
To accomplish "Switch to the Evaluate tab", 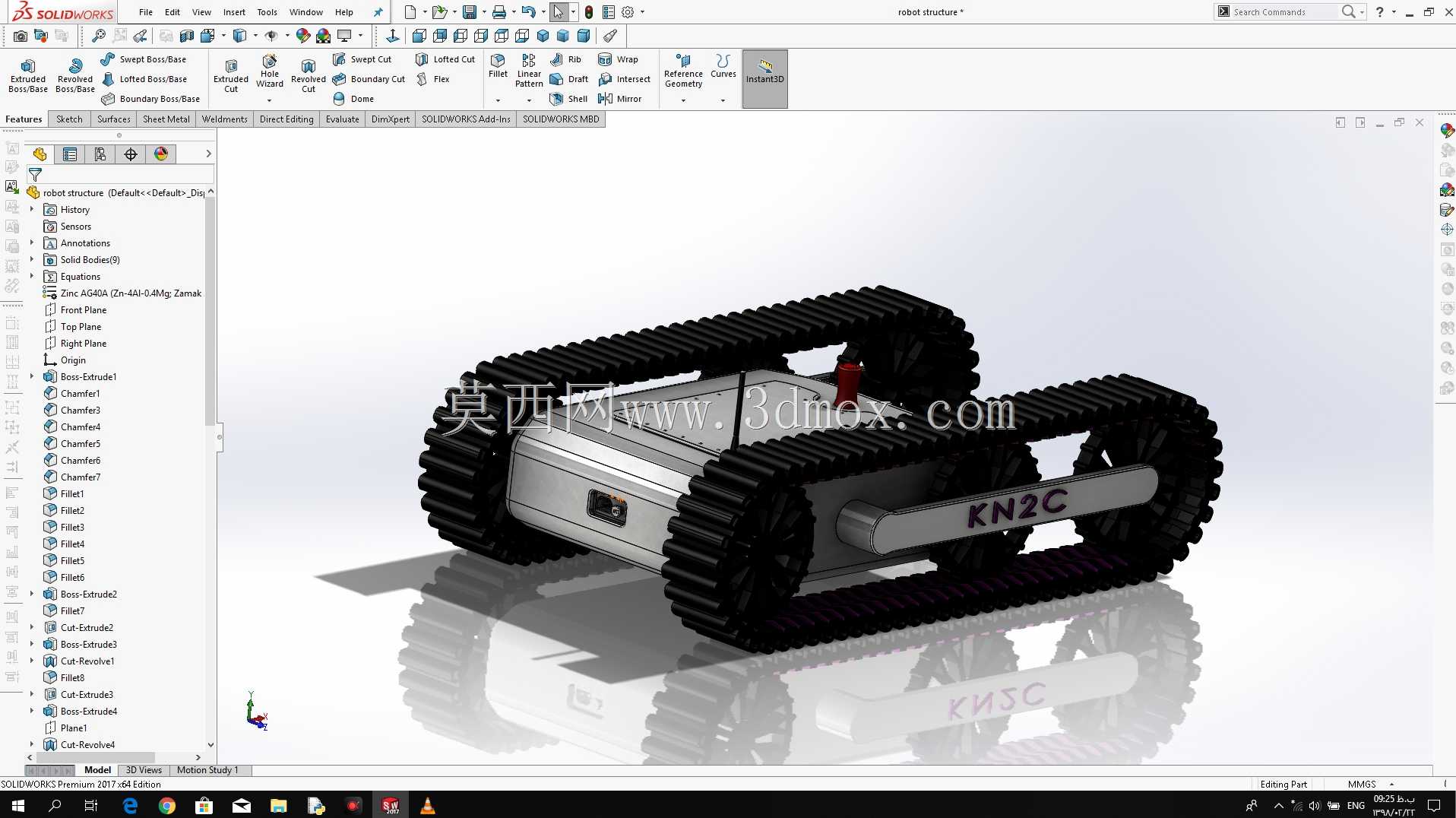I will point(343,119).
